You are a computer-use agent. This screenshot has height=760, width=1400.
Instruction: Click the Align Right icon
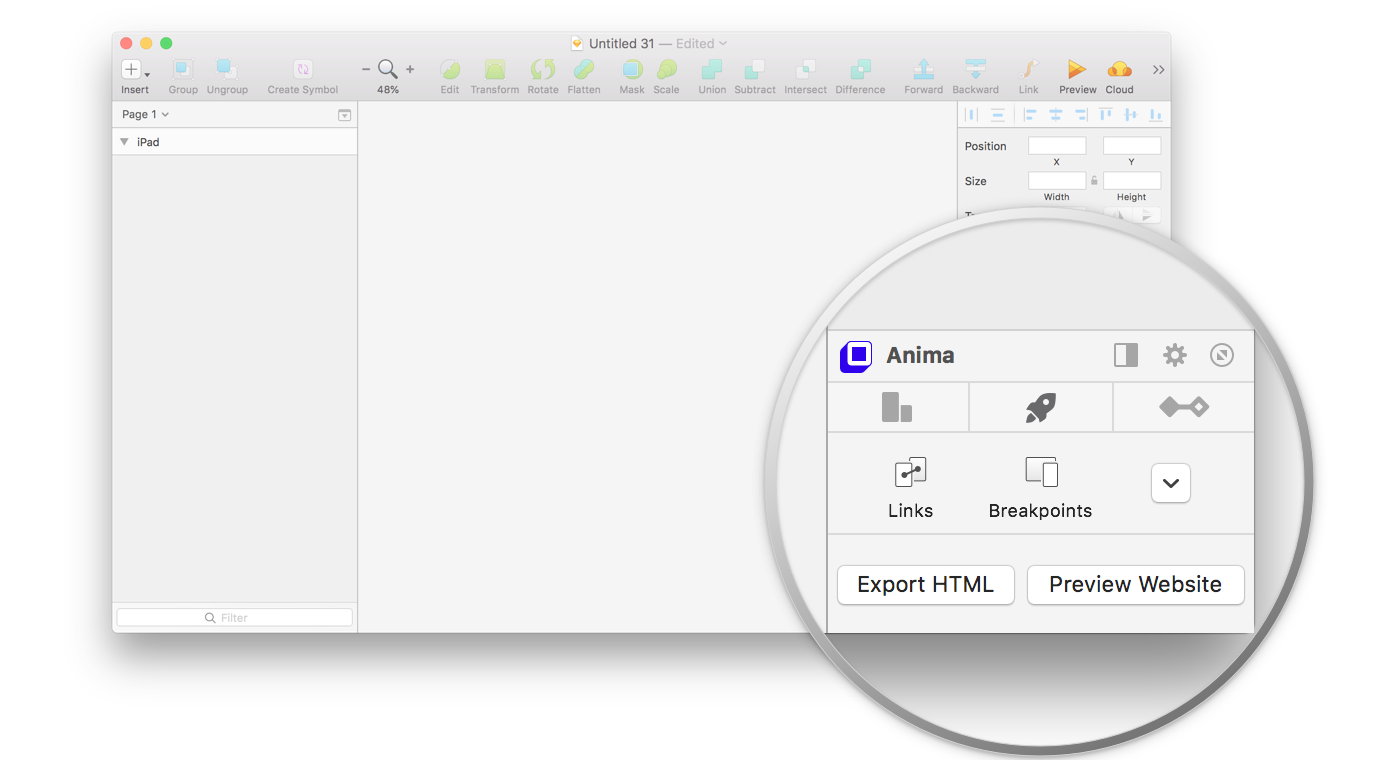tap(1080, 115)
